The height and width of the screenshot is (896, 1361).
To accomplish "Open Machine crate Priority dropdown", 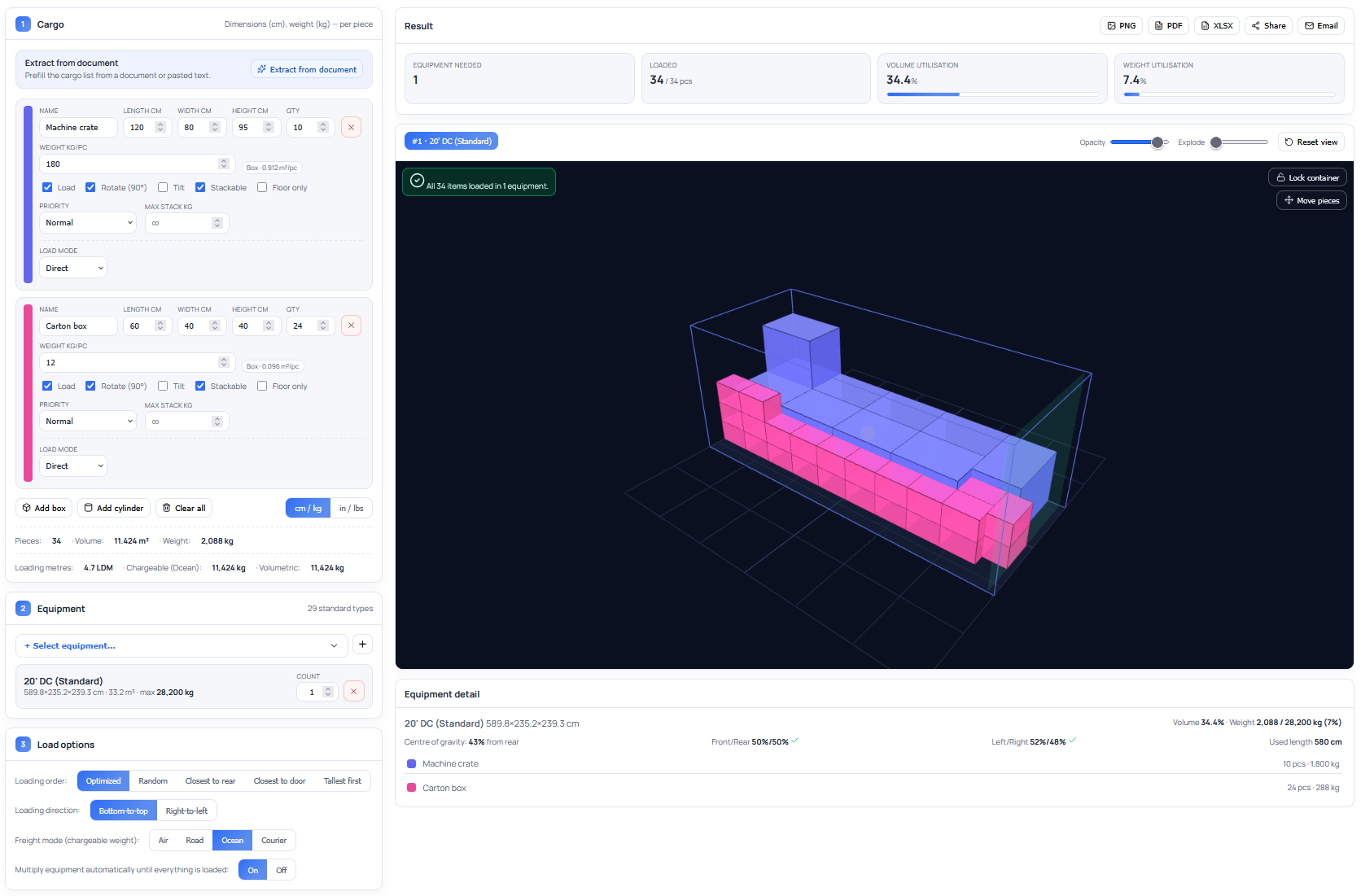I will tap(88, 223).
